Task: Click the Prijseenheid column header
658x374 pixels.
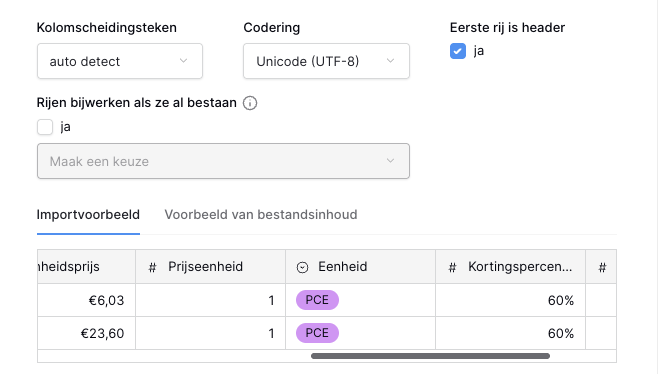Action: (x=210, y=267)
